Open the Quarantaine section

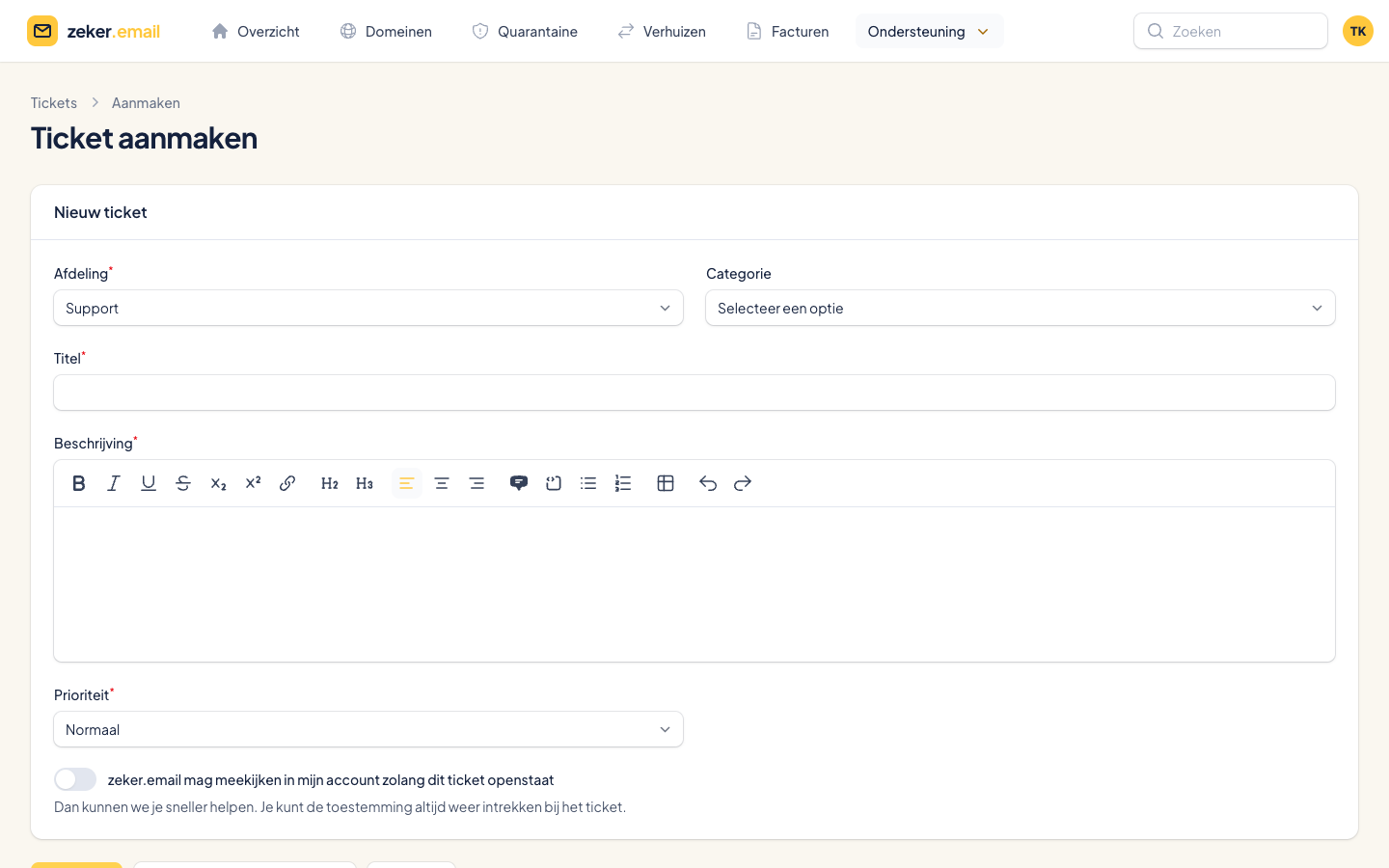(x=525, y=32)
